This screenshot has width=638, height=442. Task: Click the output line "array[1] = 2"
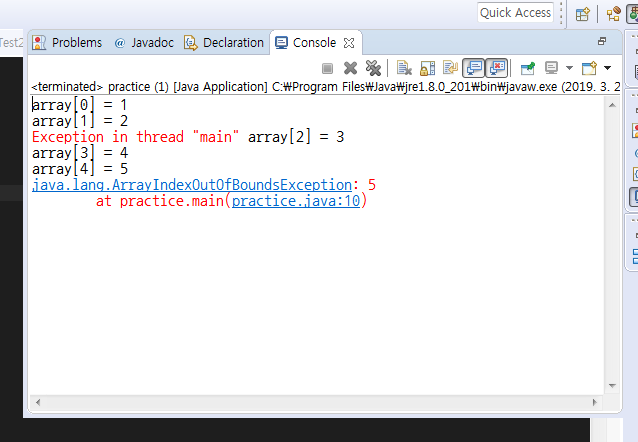click(x=80, y=121)
